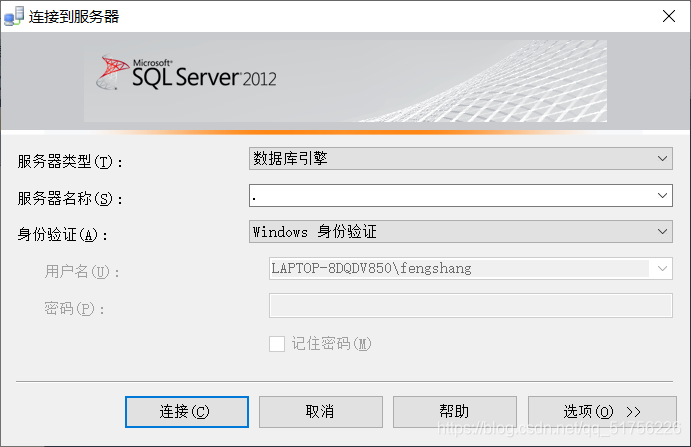Viewport: 691px width, 447px height.
Task: Open the 服务器类型 dropdown showing 数据库引擎
Action: 461,159
